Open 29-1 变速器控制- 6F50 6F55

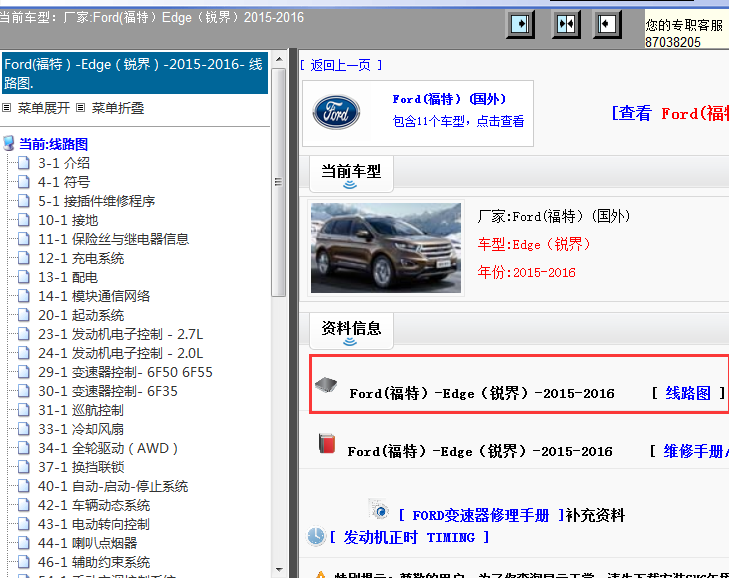click(x=125, y=372)
